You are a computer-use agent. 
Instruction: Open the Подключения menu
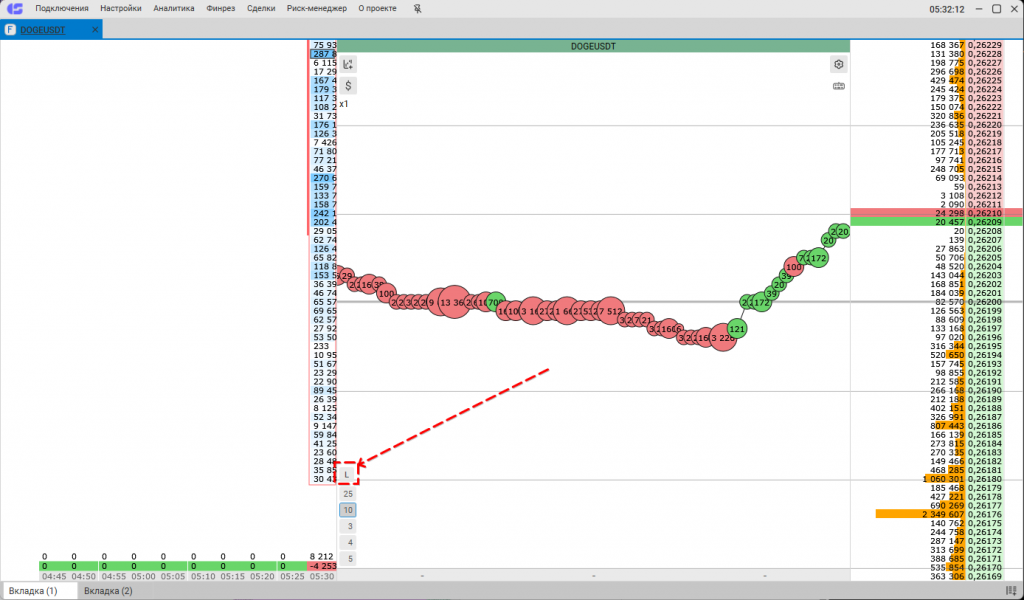coord(62,9)
